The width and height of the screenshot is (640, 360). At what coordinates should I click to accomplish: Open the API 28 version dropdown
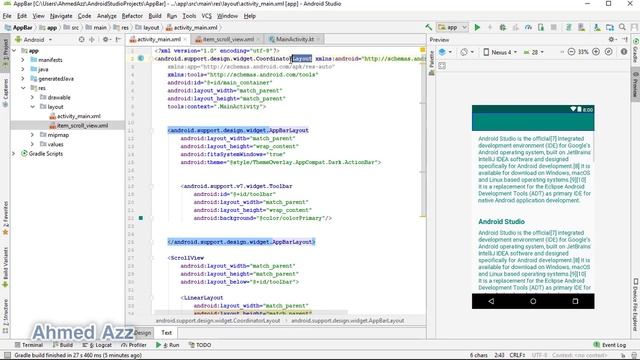tap(534, 52)
